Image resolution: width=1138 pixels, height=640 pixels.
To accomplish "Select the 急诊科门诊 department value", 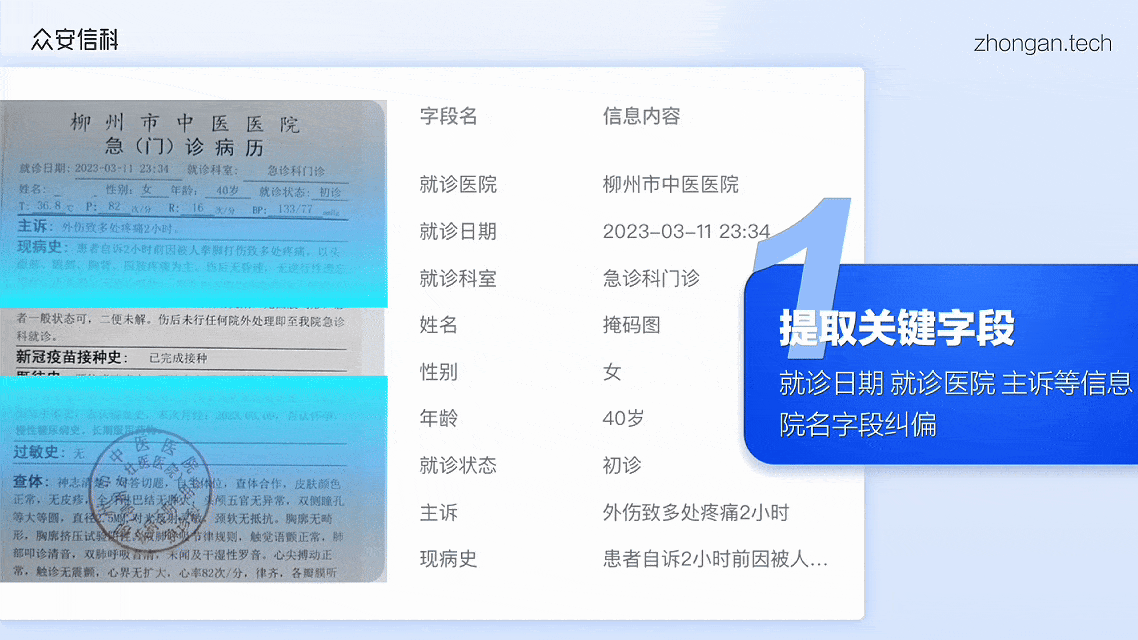I will coord(651,279).
